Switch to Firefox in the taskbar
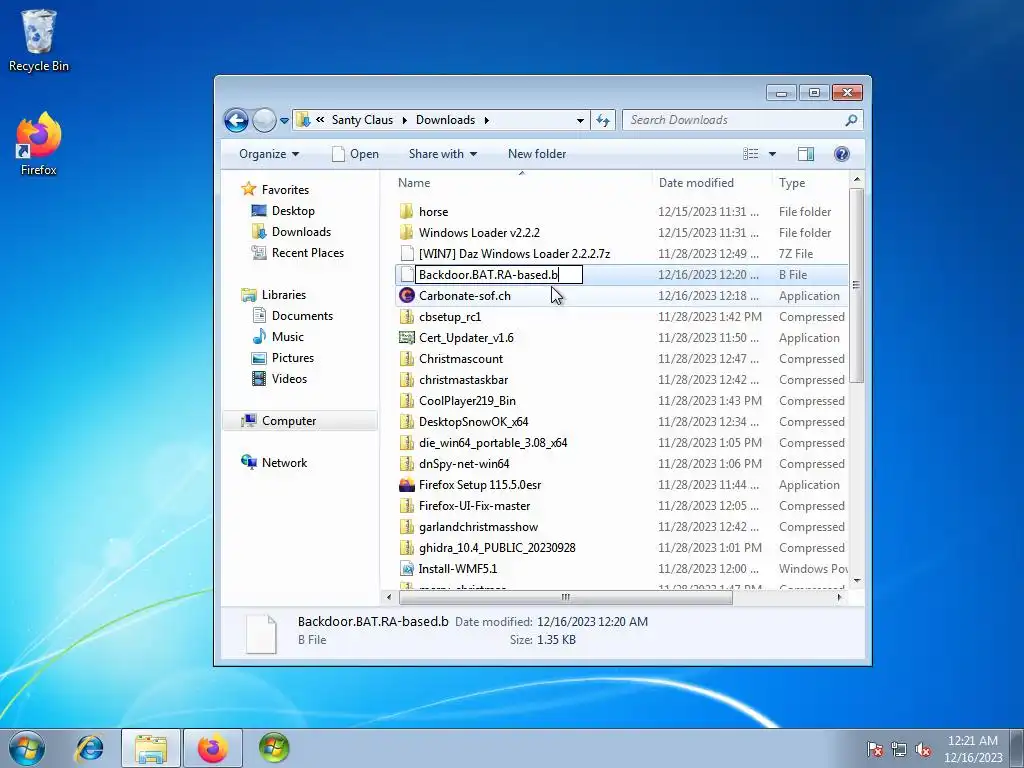The height and width of the screenshot is (768, 1024). (213, 748)
